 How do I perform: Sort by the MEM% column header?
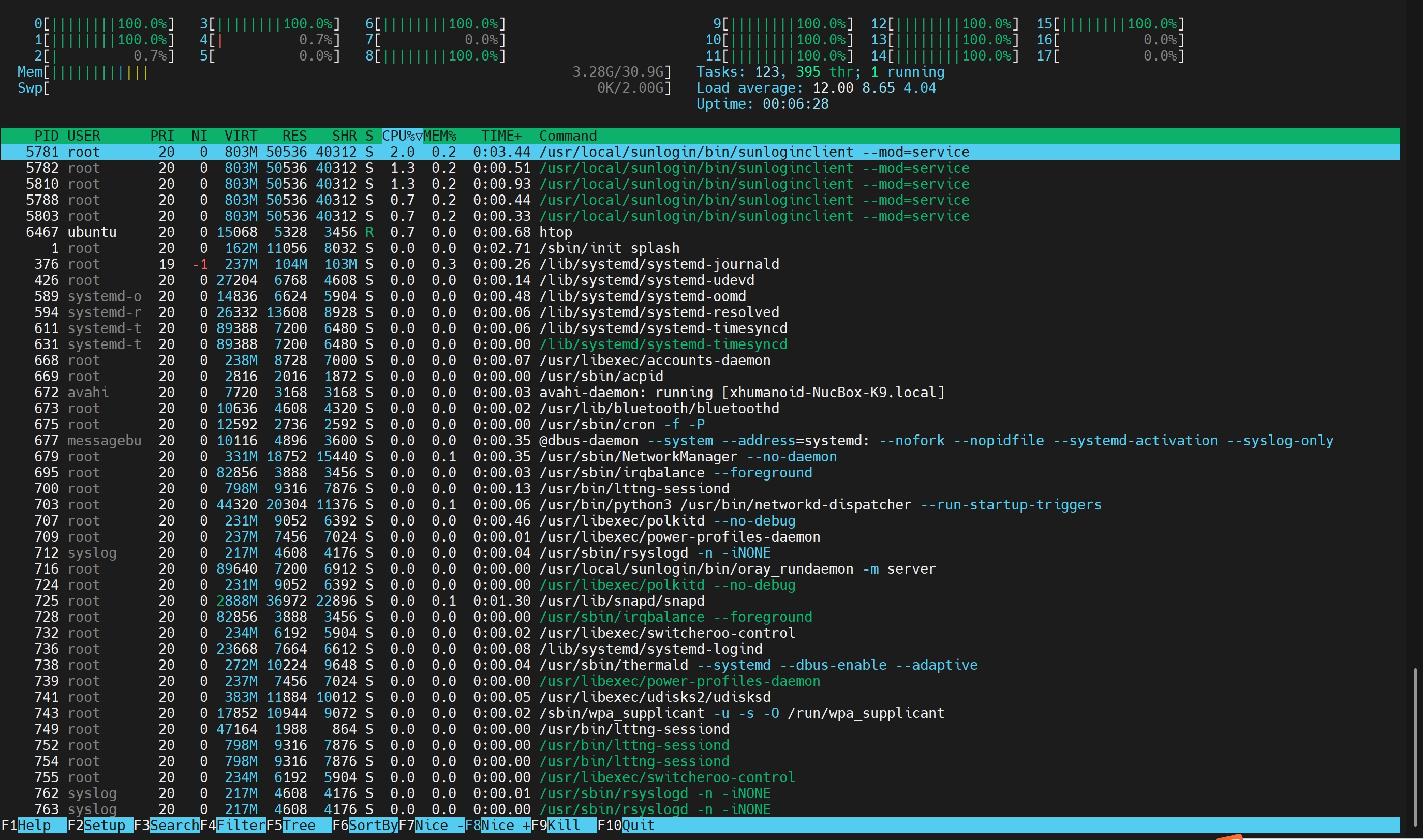(x=439, y=136)
